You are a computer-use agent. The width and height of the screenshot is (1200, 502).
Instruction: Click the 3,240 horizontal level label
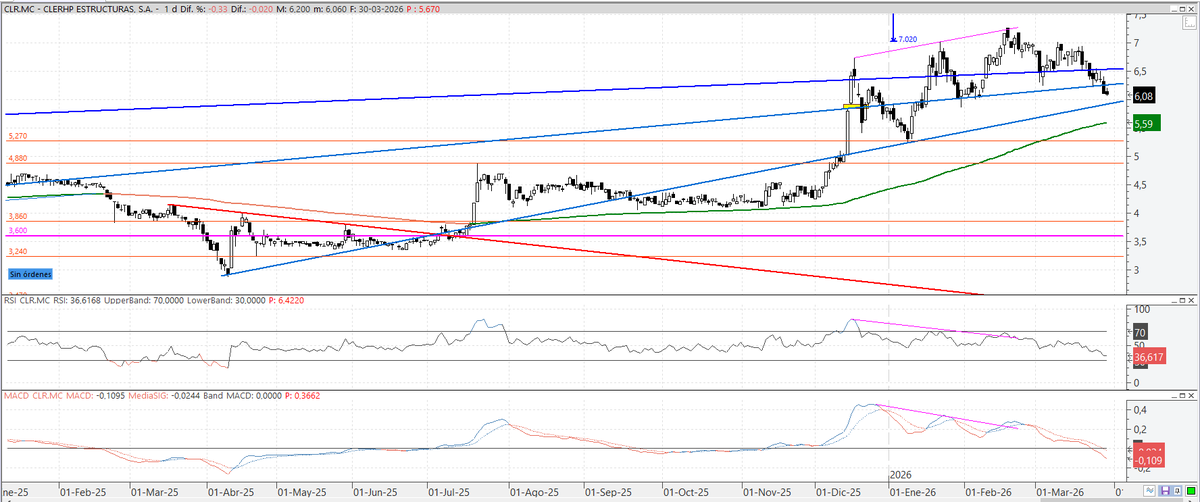coord(16,252)
